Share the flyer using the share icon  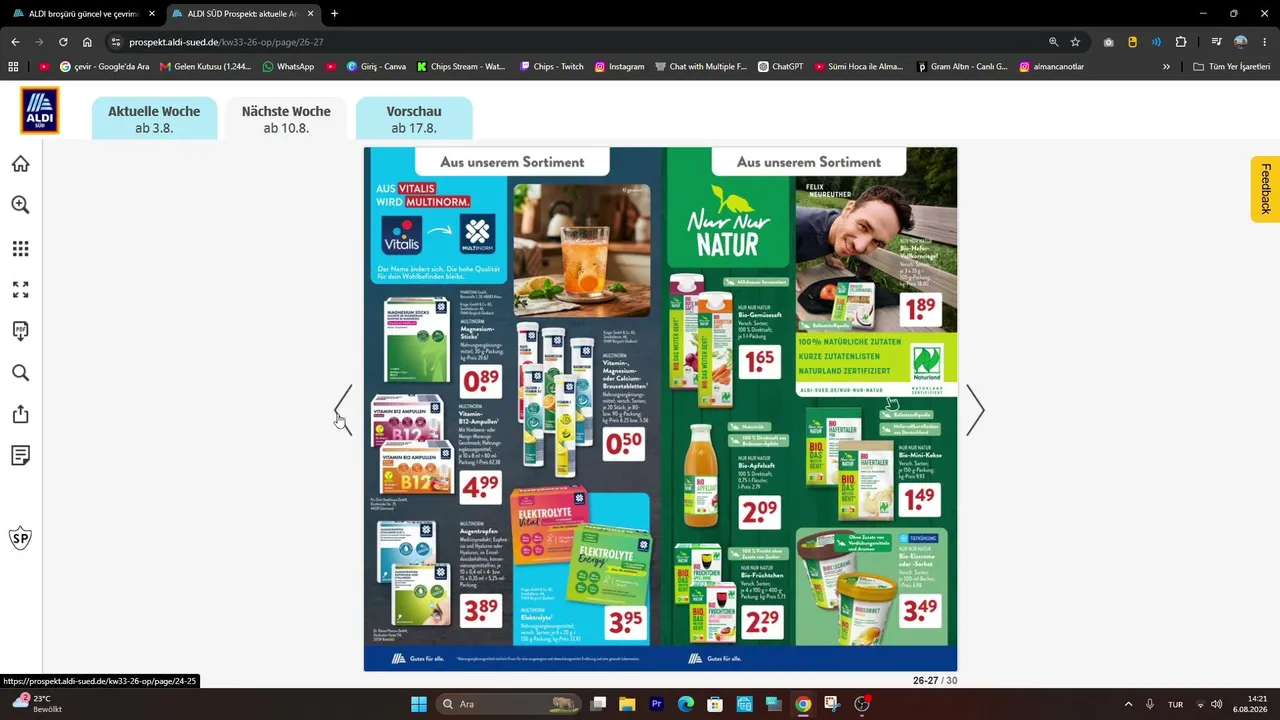20,414
